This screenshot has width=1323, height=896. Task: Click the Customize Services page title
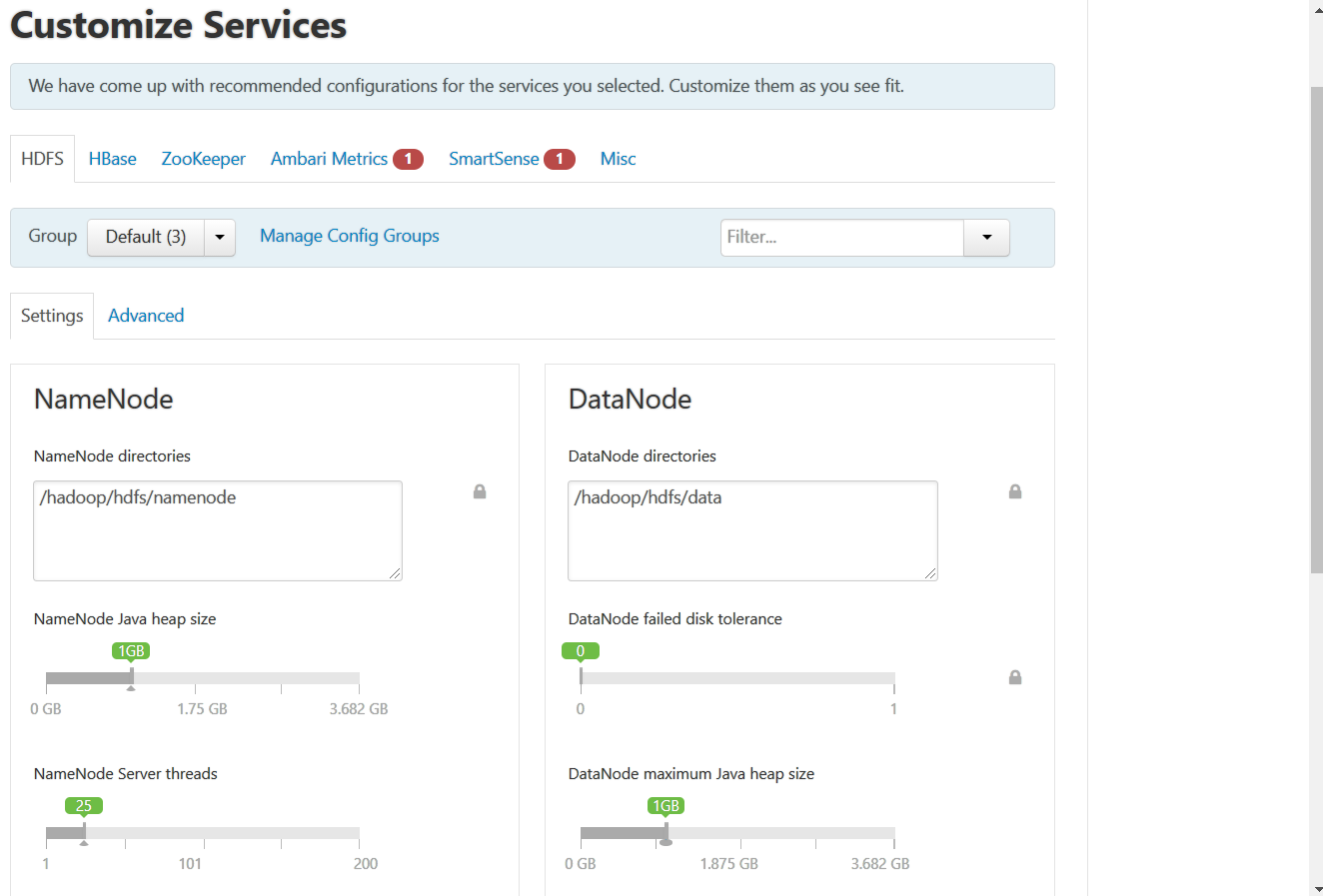click(178, 25)
